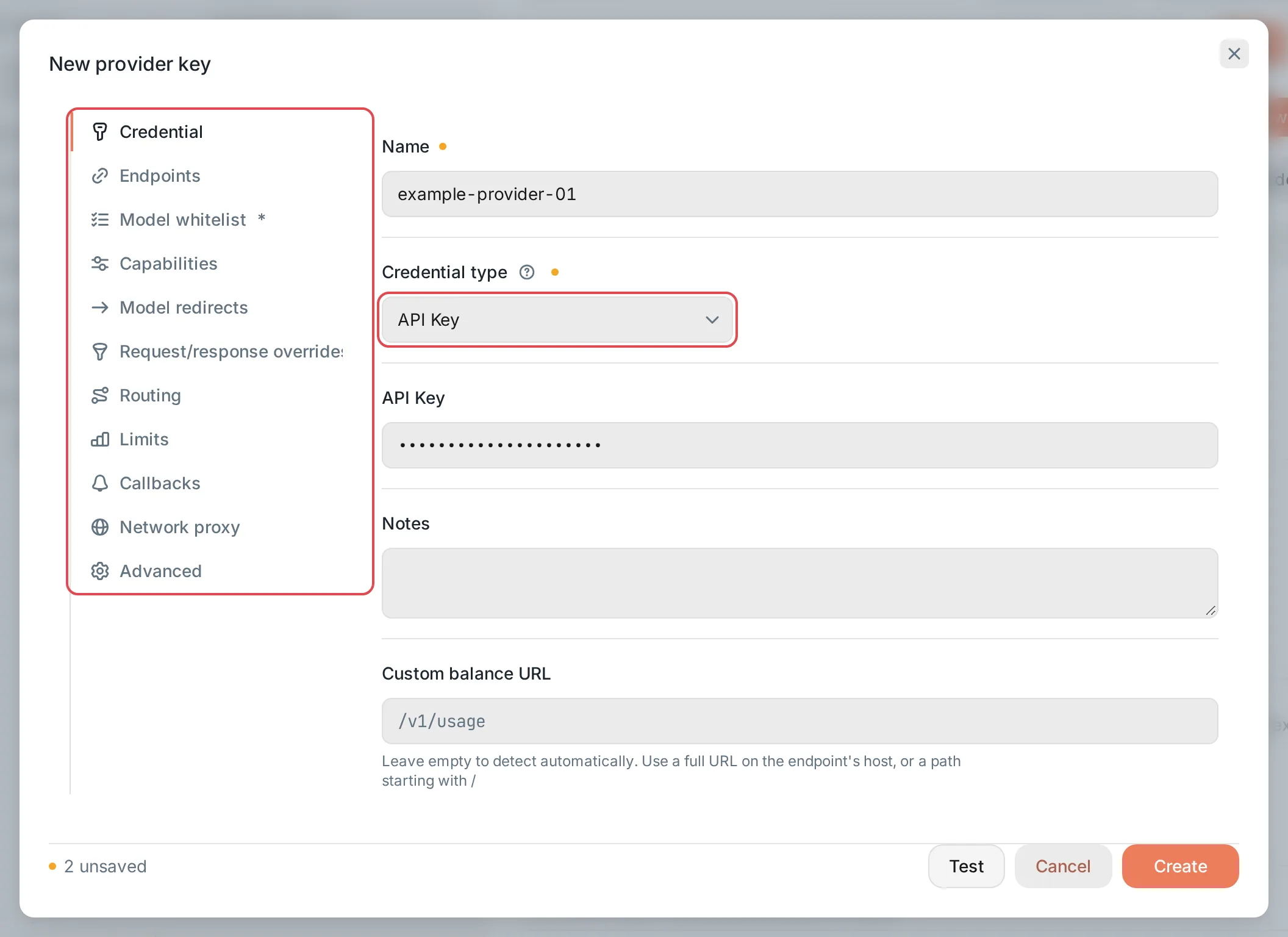Click the Advanced gear icon
Image resolution: width=1288 pixels, height=937 pixels.
[100, 571]
